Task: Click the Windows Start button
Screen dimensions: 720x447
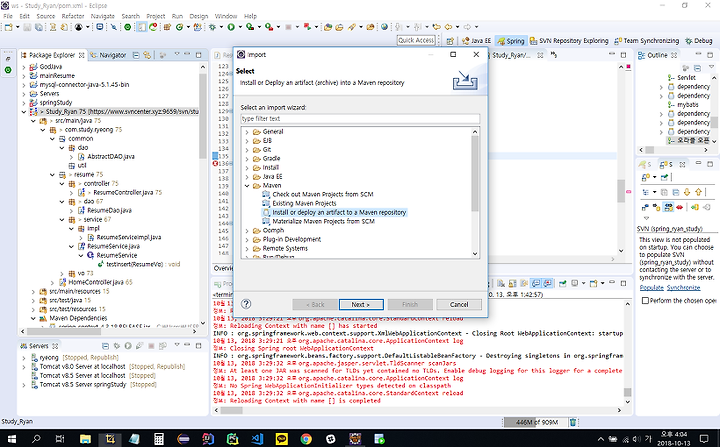Action: tap(11, 438)
